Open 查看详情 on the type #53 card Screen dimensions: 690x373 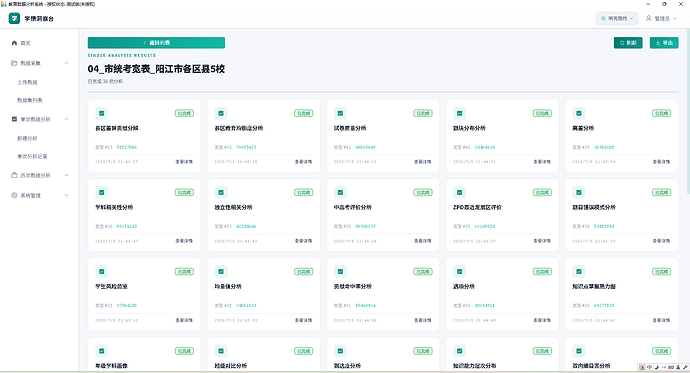(184, 162)
